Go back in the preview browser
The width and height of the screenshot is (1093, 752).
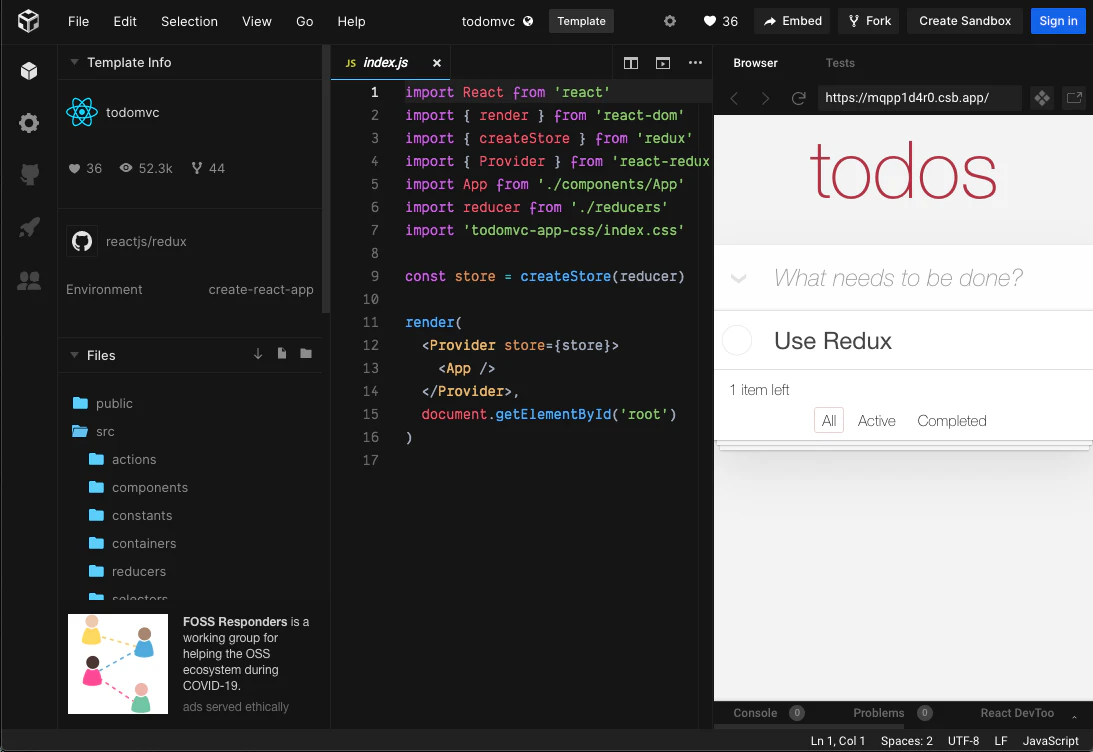[734, 98]
